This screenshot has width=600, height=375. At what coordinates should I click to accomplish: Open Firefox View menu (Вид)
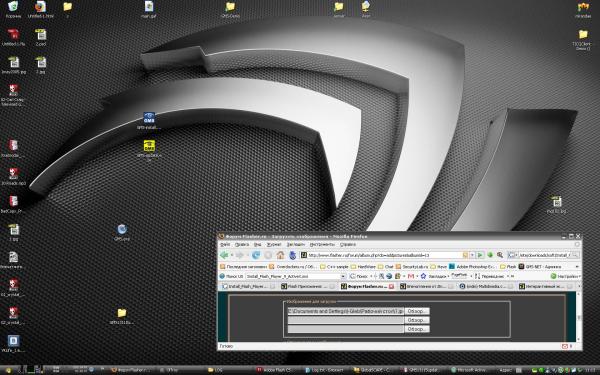point(258,244)
